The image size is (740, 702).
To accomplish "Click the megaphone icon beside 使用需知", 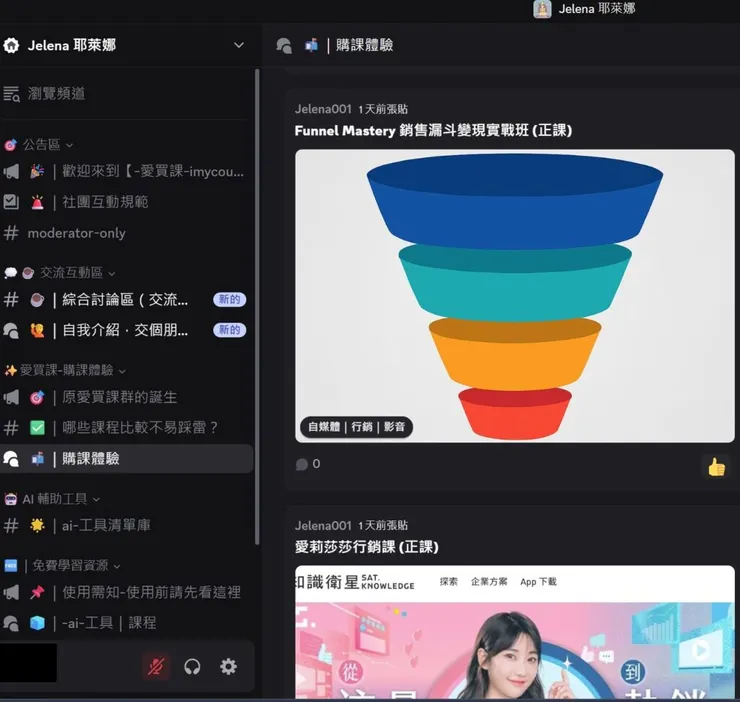I will pyautogui.click(x=11, y=592).
